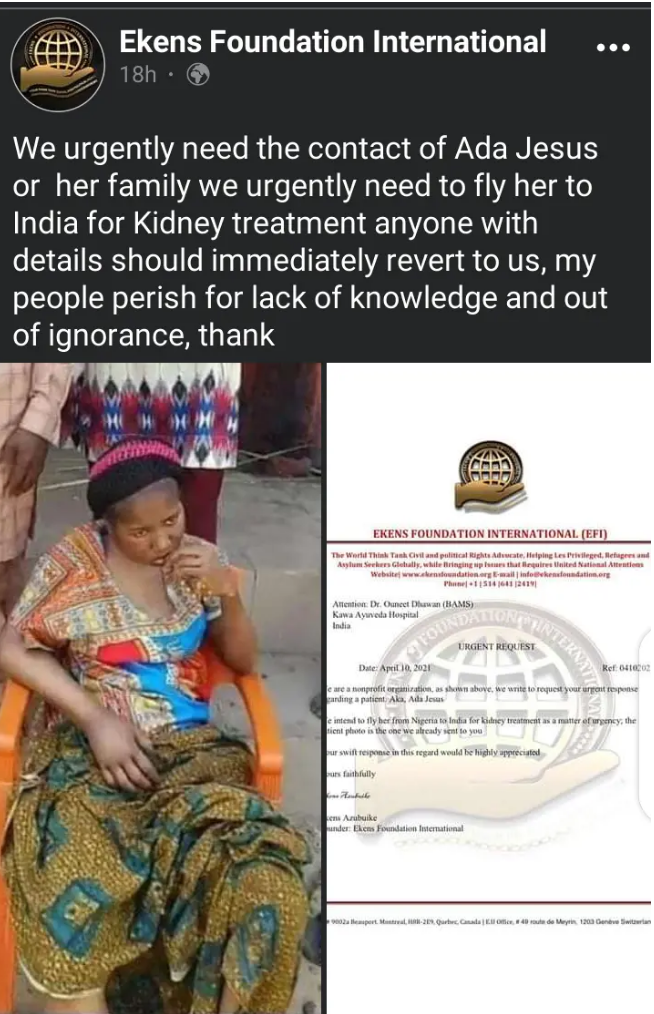Open the attached letter image

coord(489,688)
